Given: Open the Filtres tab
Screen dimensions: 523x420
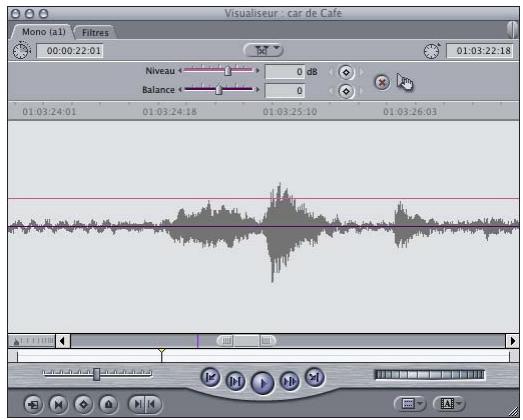Looking at the screenshot, I should click(95, 33).
